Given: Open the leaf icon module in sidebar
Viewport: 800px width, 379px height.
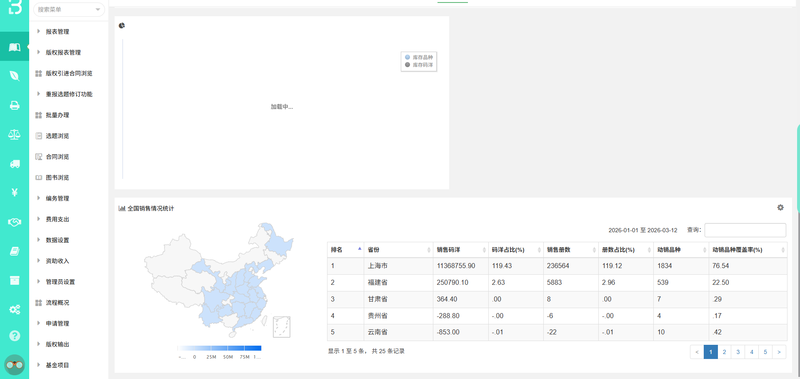Looking at the screenshot, I should (14, 76).
